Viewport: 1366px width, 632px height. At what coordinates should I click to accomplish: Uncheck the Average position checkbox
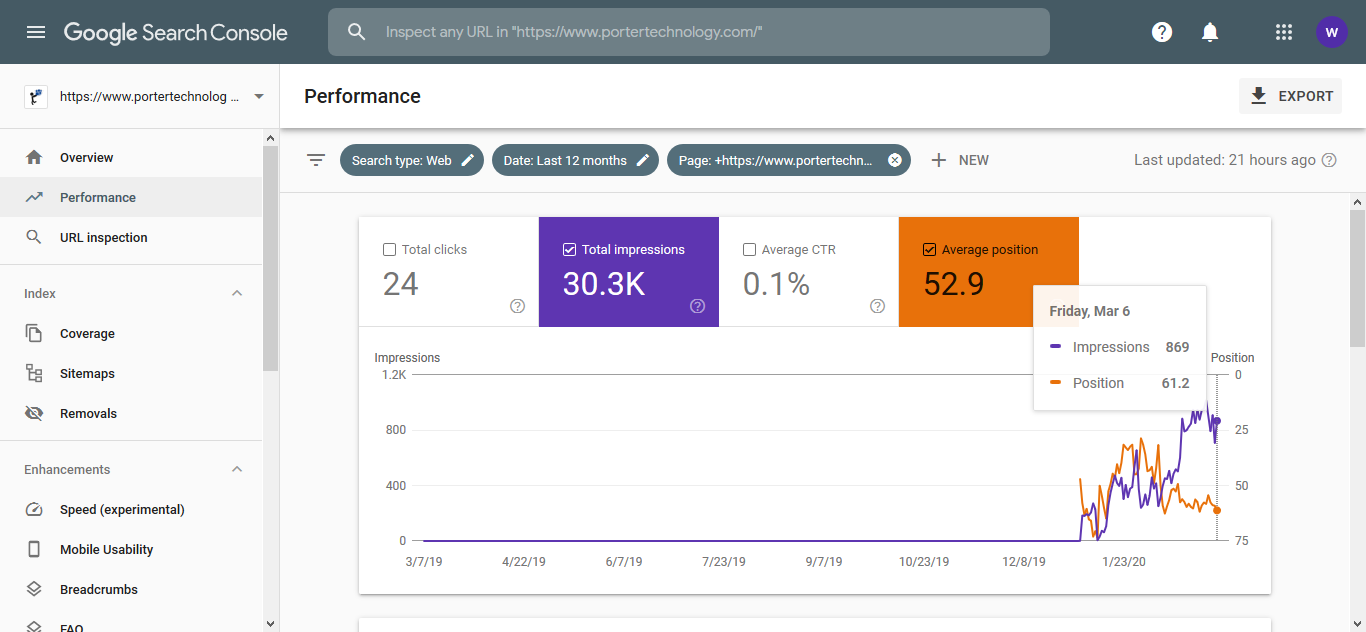pos(930,250)
